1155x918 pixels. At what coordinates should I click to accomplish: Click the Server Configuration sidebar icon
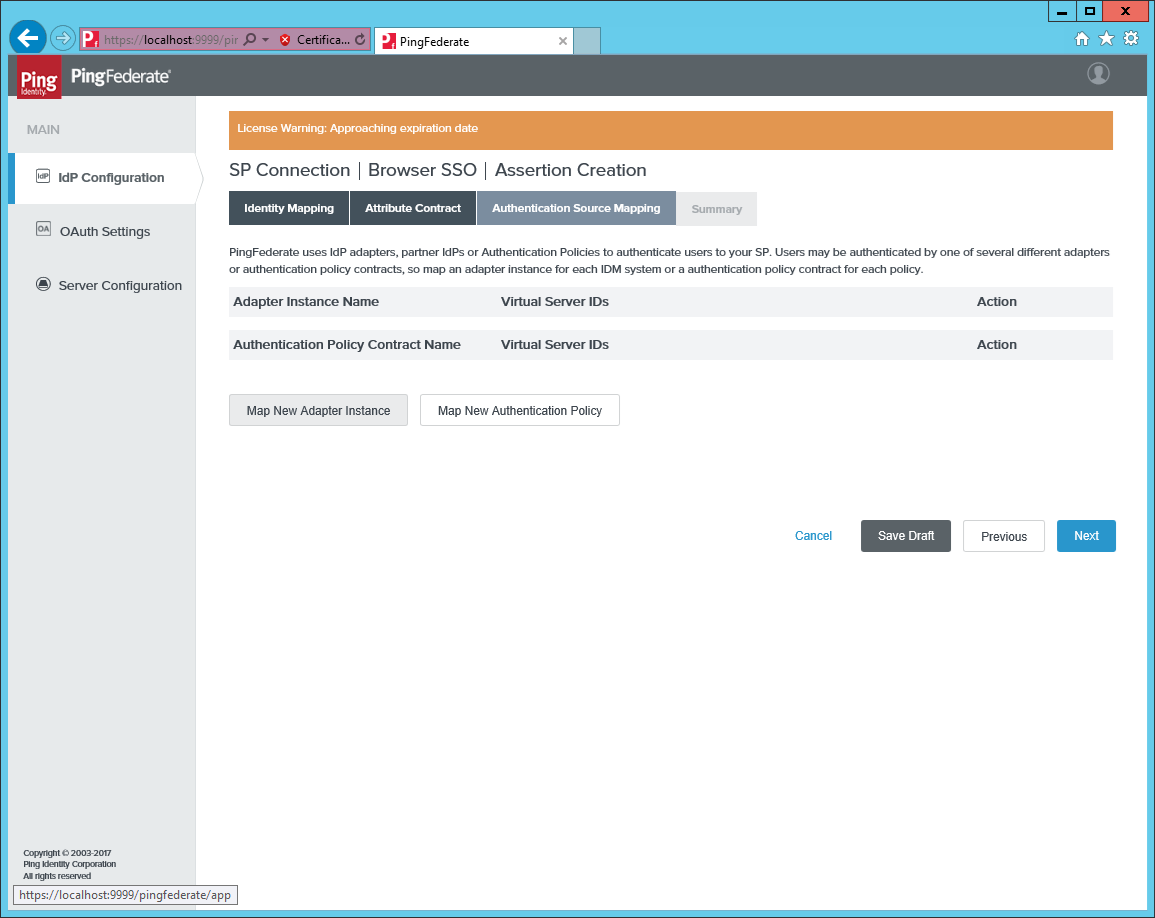tap(43, 284)
